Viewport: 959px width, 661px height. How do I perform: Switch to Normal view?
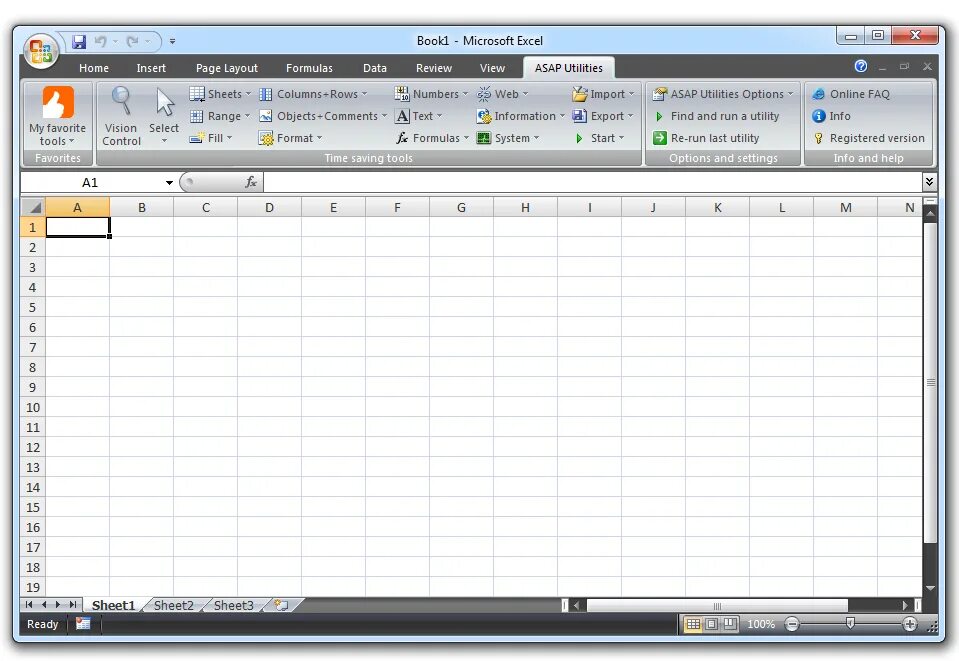[692, 624]
